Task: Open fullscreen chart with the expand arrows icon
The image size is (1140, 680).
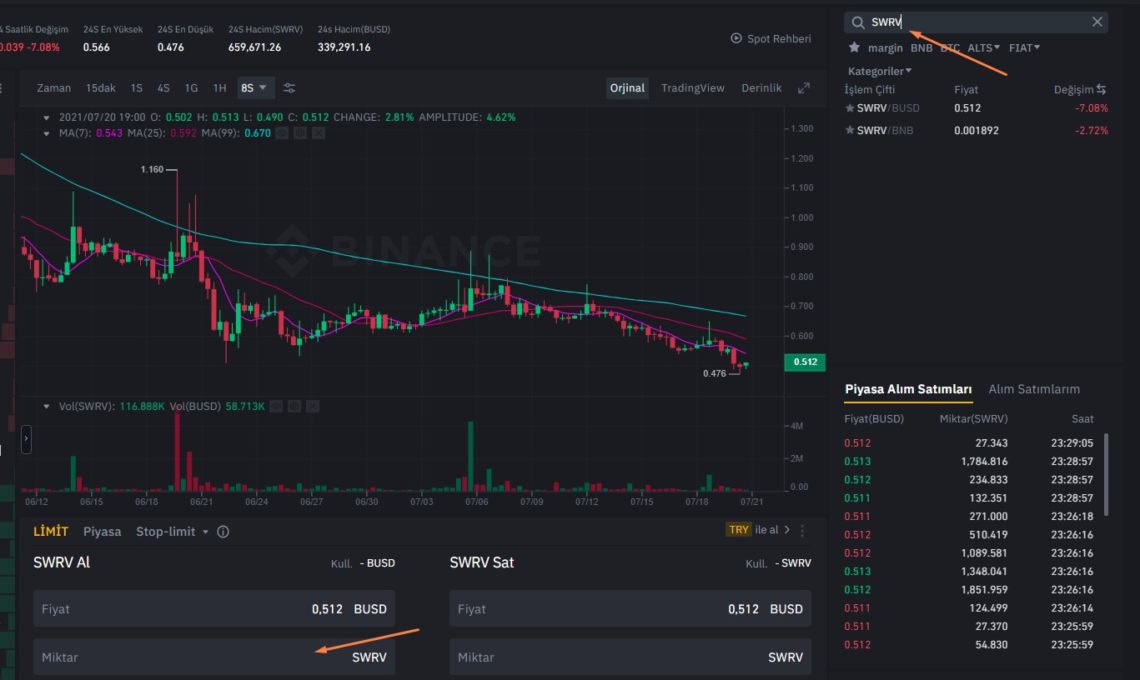Action: 805,88
